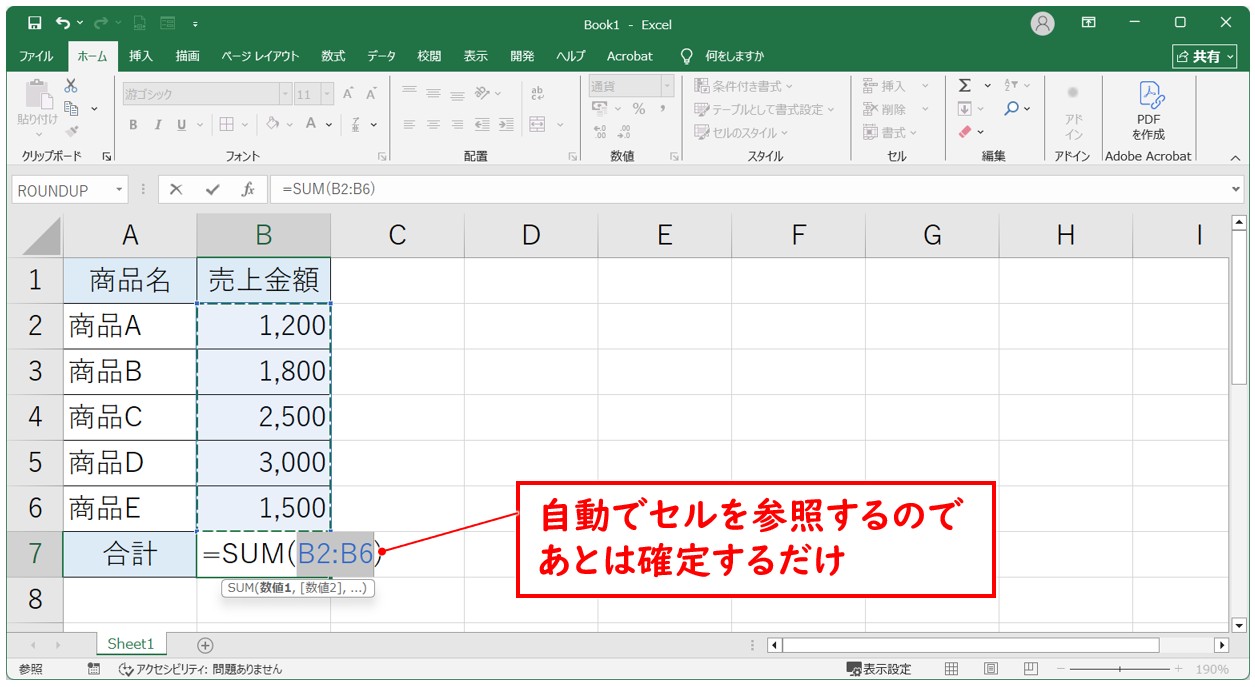Open the ファイル menu tab
Image resolution: width=1255 pixels, height=687 pixels.
(x=37, y=56)
